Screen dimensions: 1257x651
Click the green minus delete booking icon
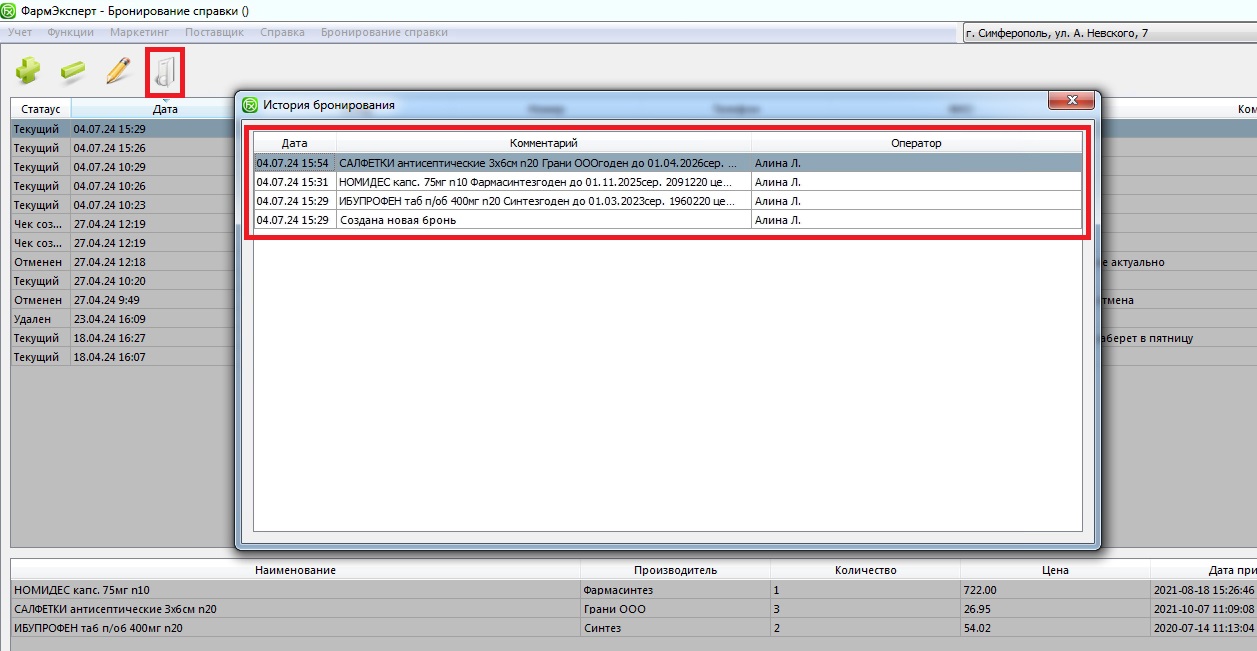click(x=73, y=71)
